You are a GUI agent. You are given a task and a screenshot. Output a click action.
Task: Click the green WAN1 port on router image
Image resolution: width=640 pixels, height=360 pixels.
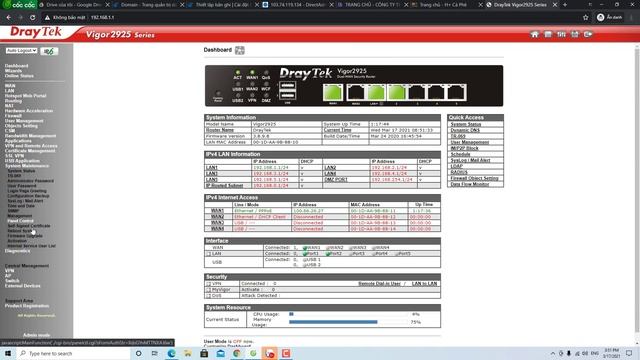click(333, 92)
